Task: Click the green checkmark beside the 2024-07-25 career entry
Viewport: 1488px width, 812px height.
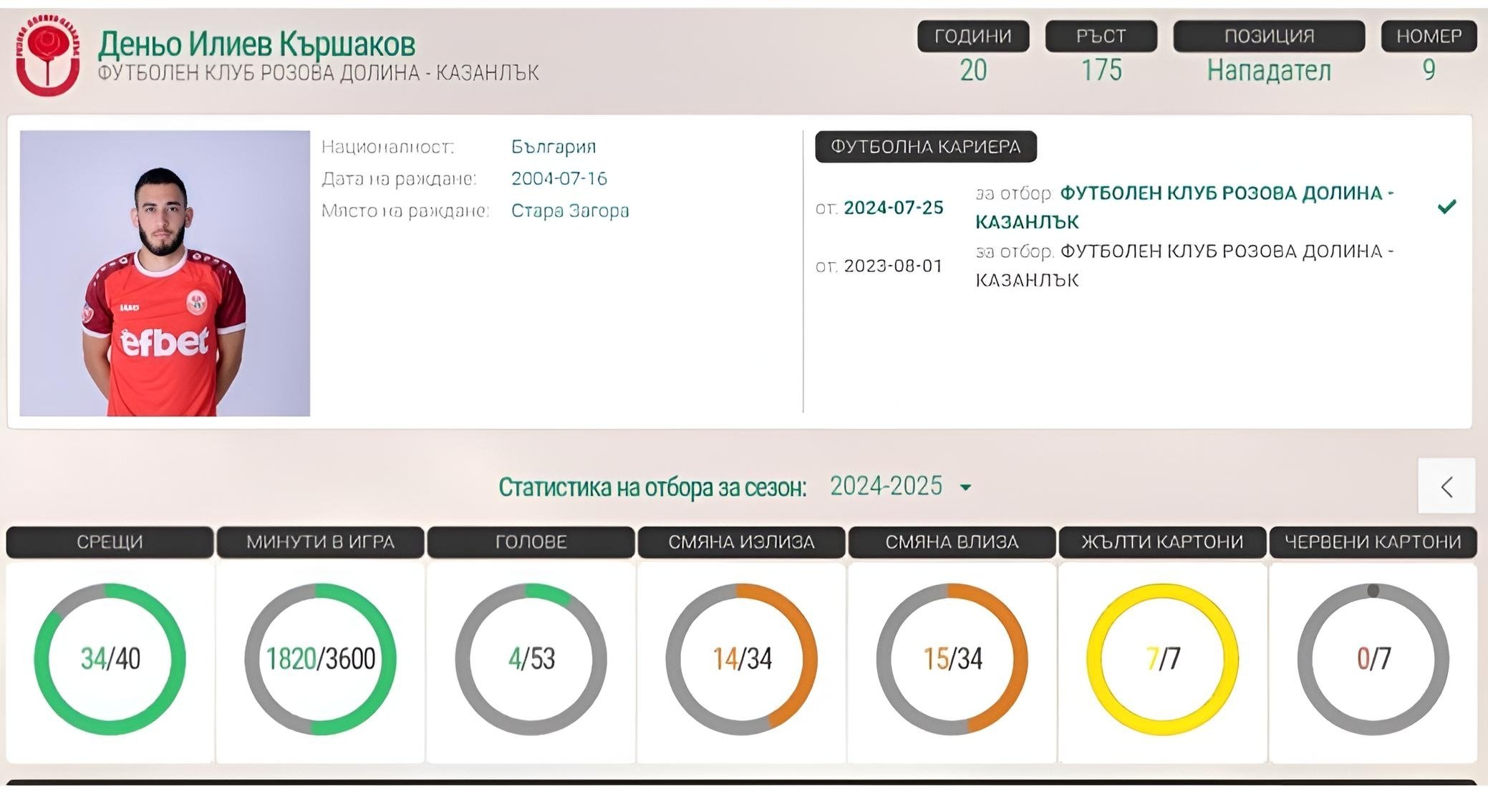Action: (x=1446, y=207)
